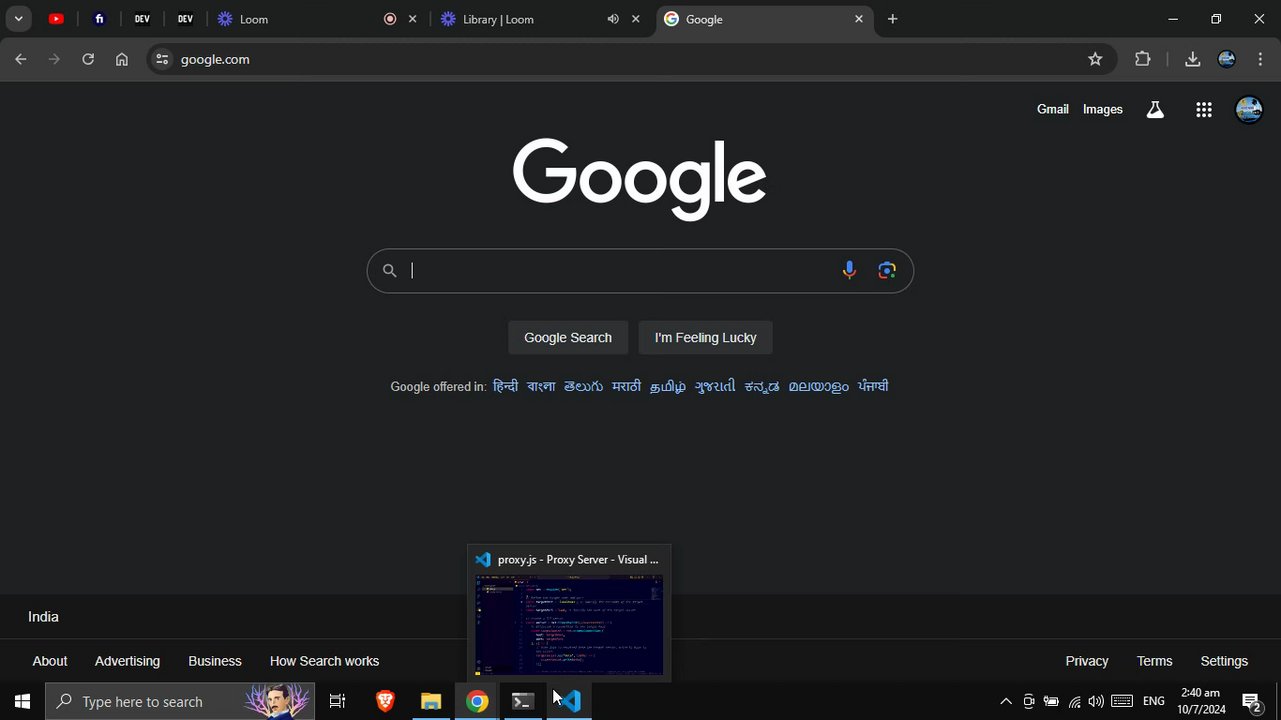Switch Google to Marathi (मराठी)
Image resolution: width=1281 pixels, height=720 pixels.
pyautogui.click(x=626, y=386)
